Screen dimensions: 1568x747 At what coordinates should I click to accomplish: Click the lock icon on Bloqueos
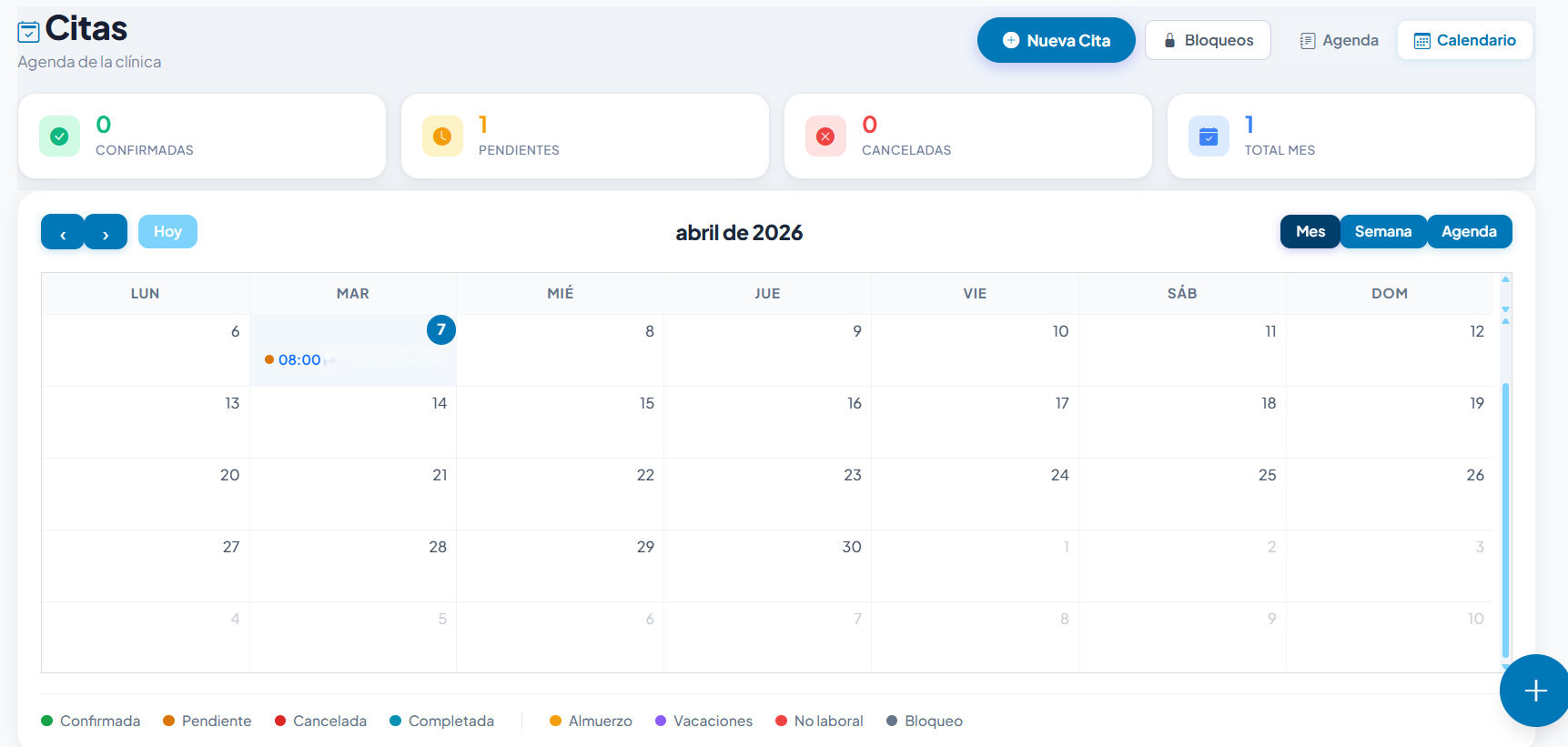tap(1169, 41)
